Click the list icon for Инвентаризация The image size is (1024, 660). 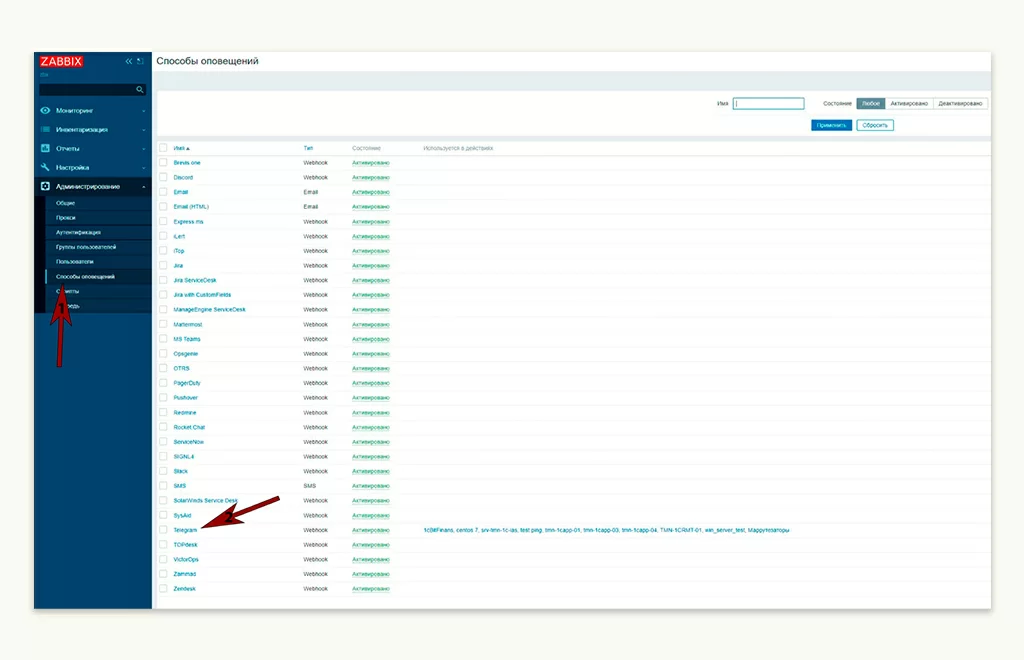coord(45,129)
